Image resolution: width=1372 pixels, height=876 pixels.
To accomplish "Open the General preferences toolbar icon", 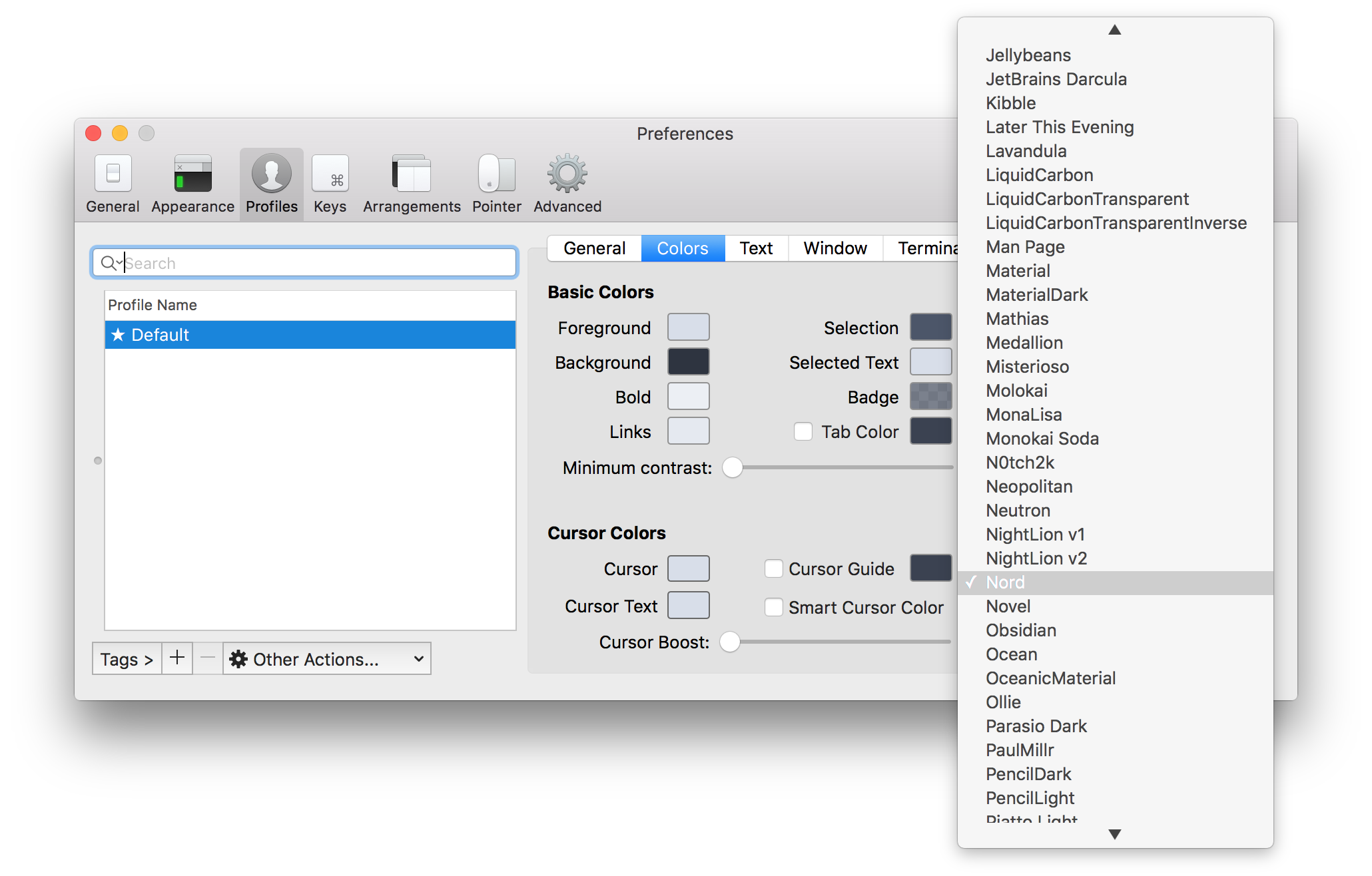I will tap(113, 174).
